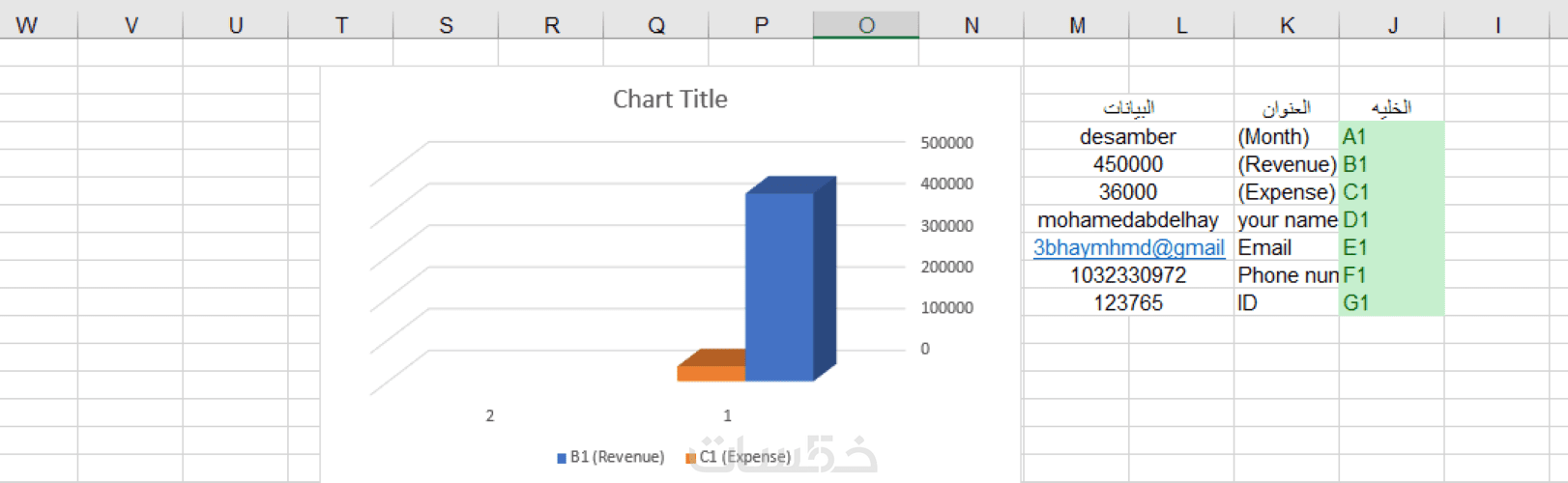Click column J header
Screen dimensions: 1568x483
coord(1392,25)
